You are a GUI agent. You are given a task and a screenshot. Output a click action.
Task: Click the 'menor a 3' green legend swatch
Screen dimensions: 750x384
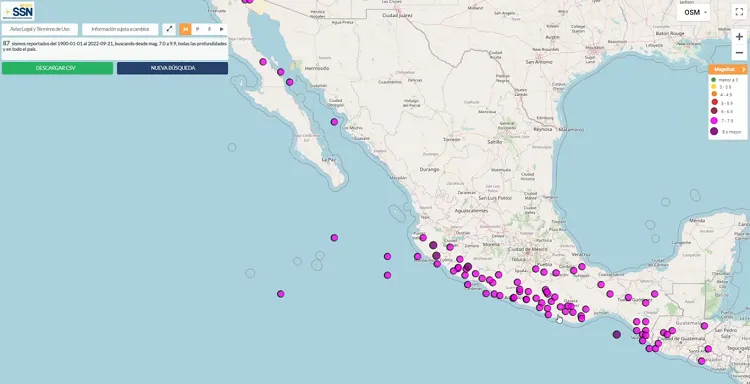pyautogui.click(x=714, y=80)
